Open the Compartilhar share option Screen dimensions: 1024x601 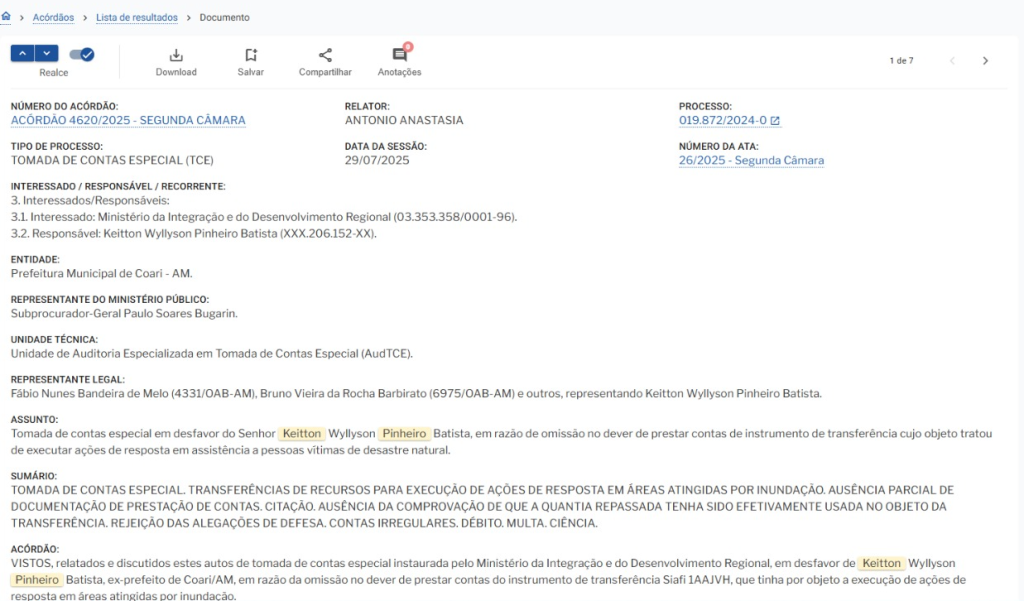pos(325,56)
